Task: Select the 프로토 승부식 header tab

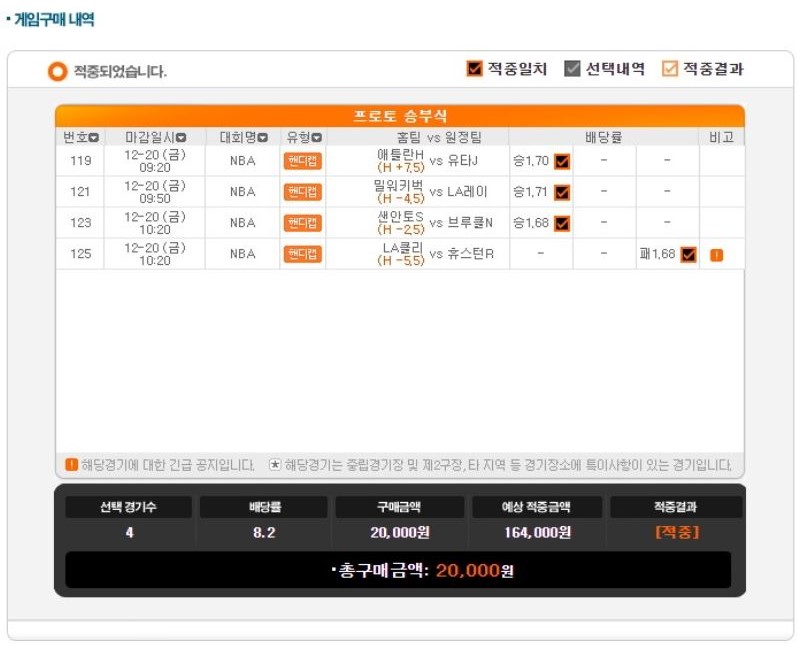Action: tap(400, 116)
